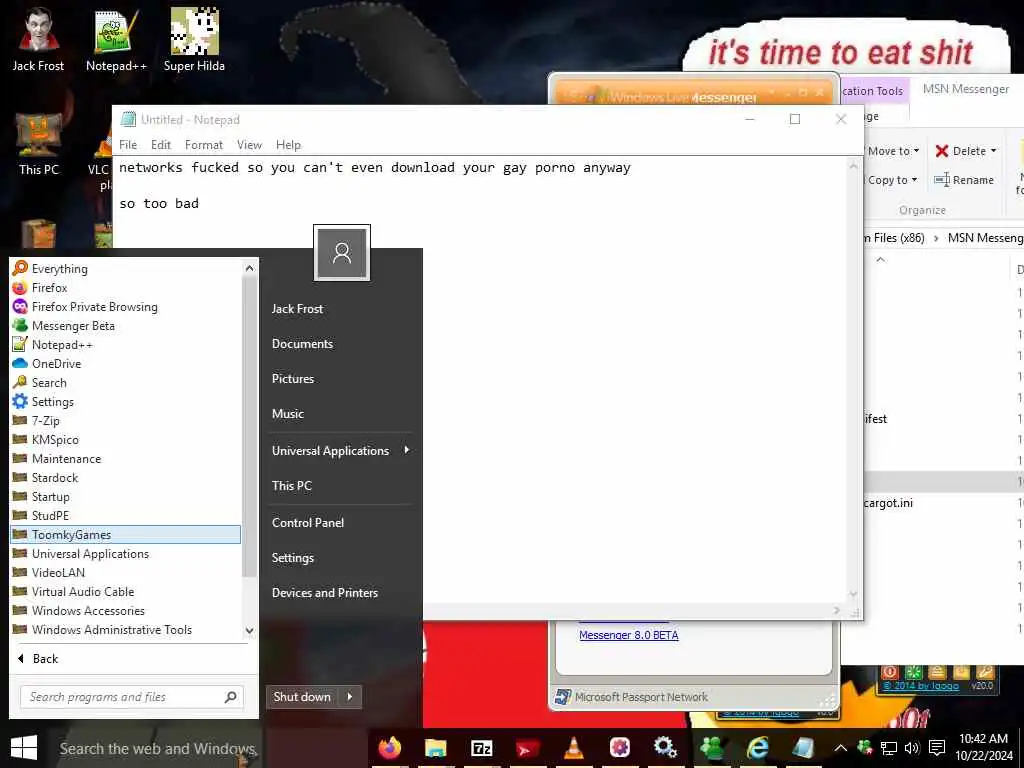This screenshot has height=768, width=1024.
Task: Open Notepad Format menu
Action: click(204, 144)
